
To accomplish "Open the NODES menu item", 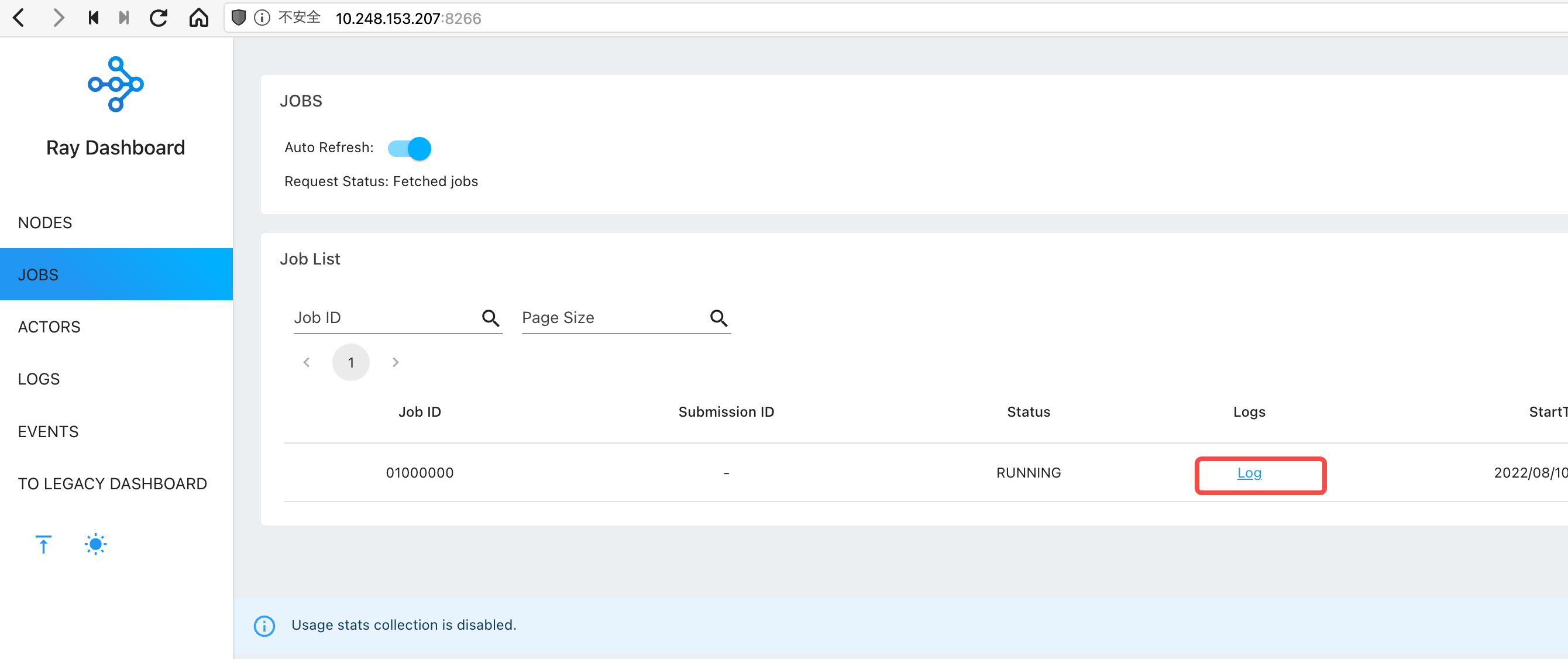I will tap(45, 222).
